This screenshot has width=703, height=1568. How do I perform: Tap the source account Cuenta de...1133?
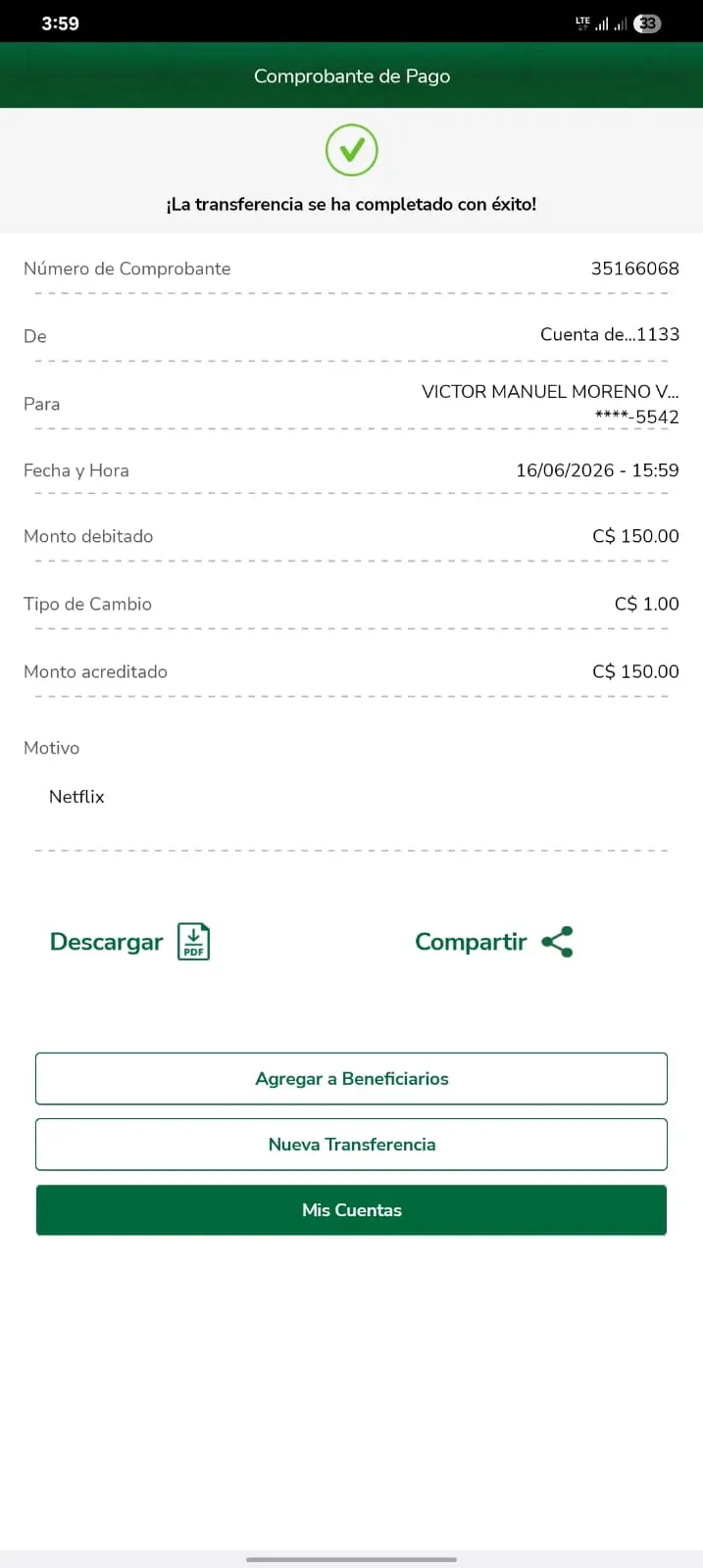(x=610, y=334)
